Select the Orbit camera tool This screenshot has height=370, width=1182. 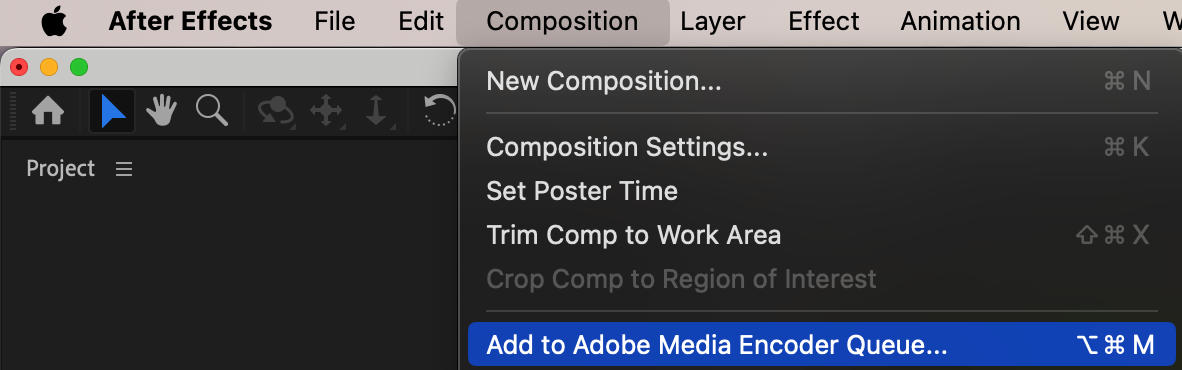click(x=275, y=112)
